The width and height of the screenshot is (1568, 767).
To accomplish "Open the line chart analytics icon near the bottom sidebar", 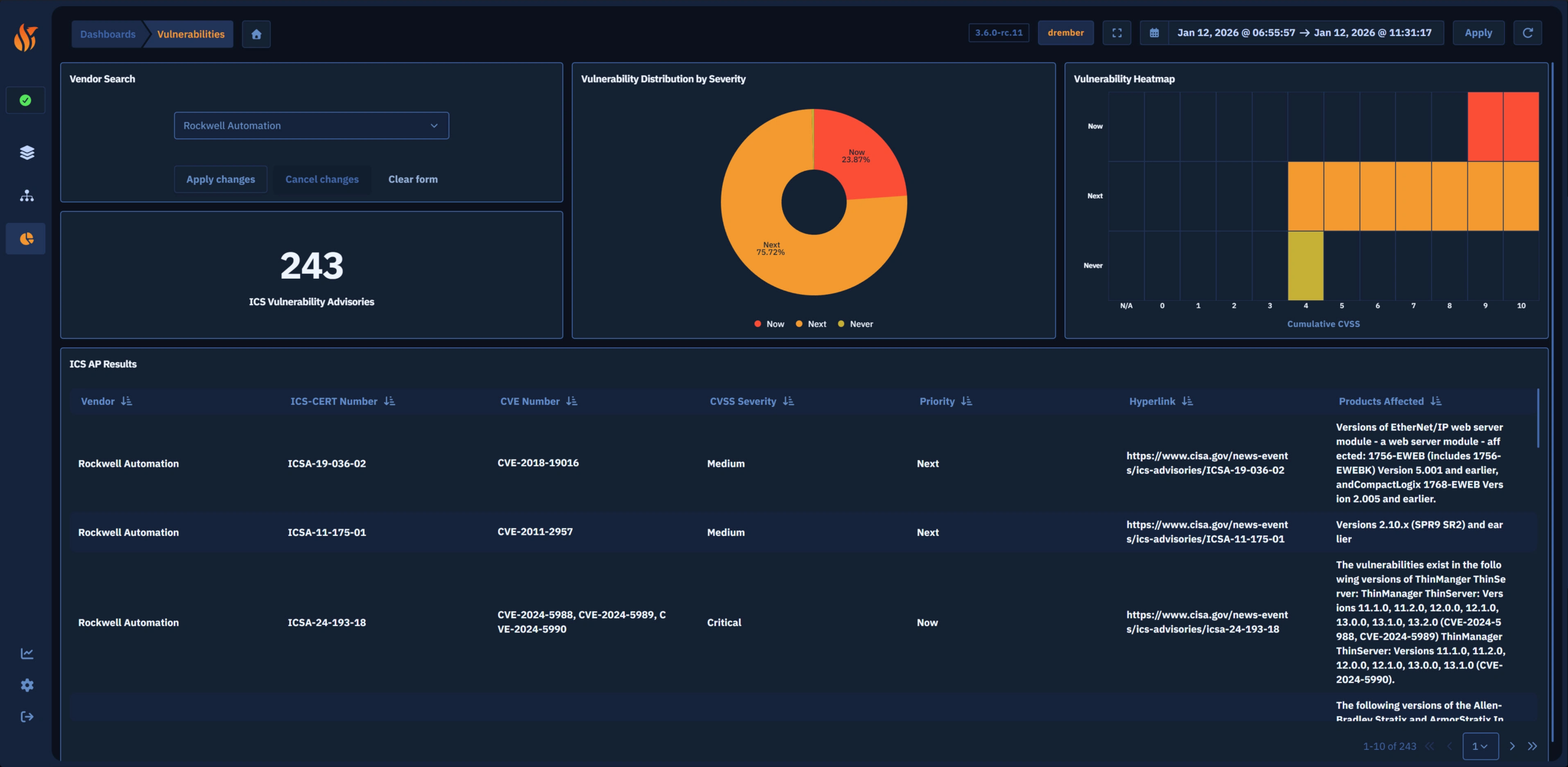I will [x=26, y=653].
